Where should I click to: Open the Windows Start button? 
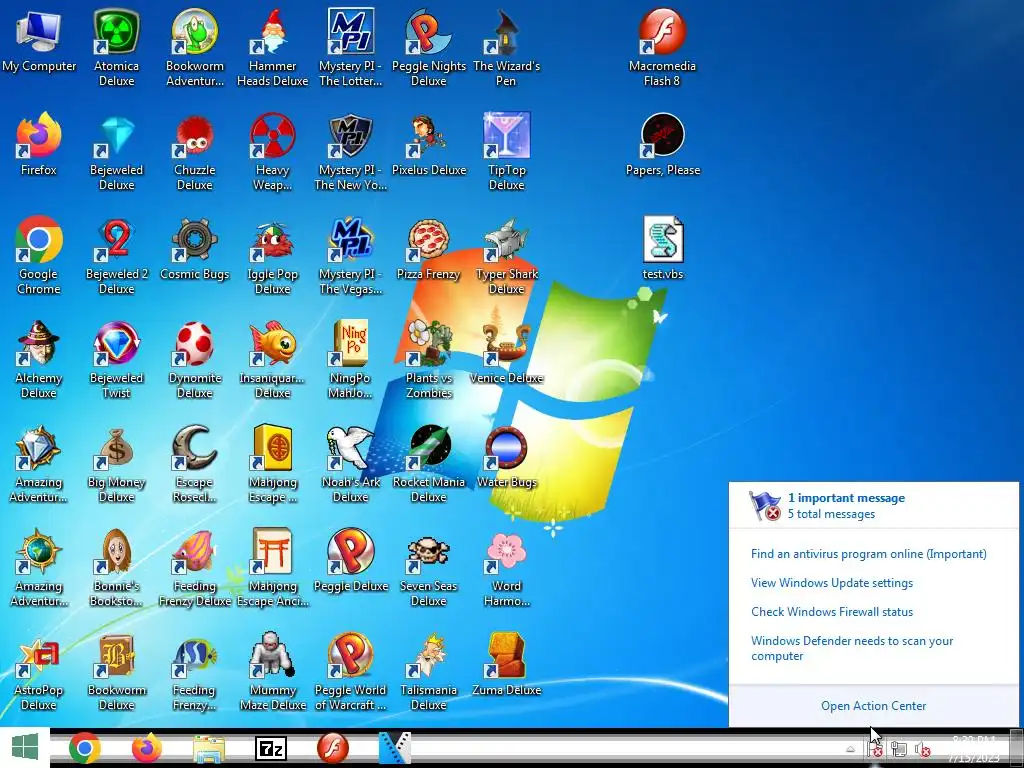[x=25, y=747]
